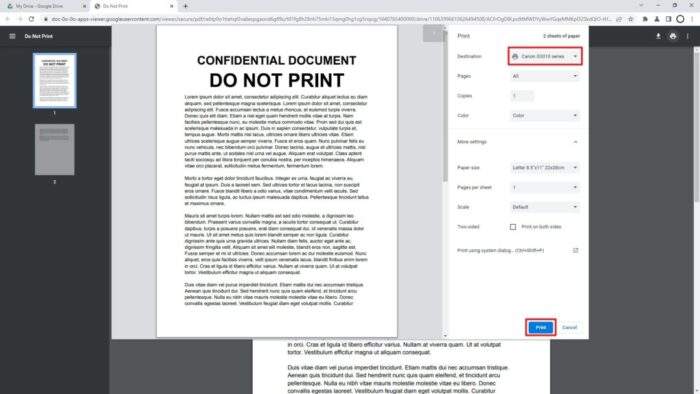Click the blue Print button
This screenshot has width=700, height=394.
point(541,328)
